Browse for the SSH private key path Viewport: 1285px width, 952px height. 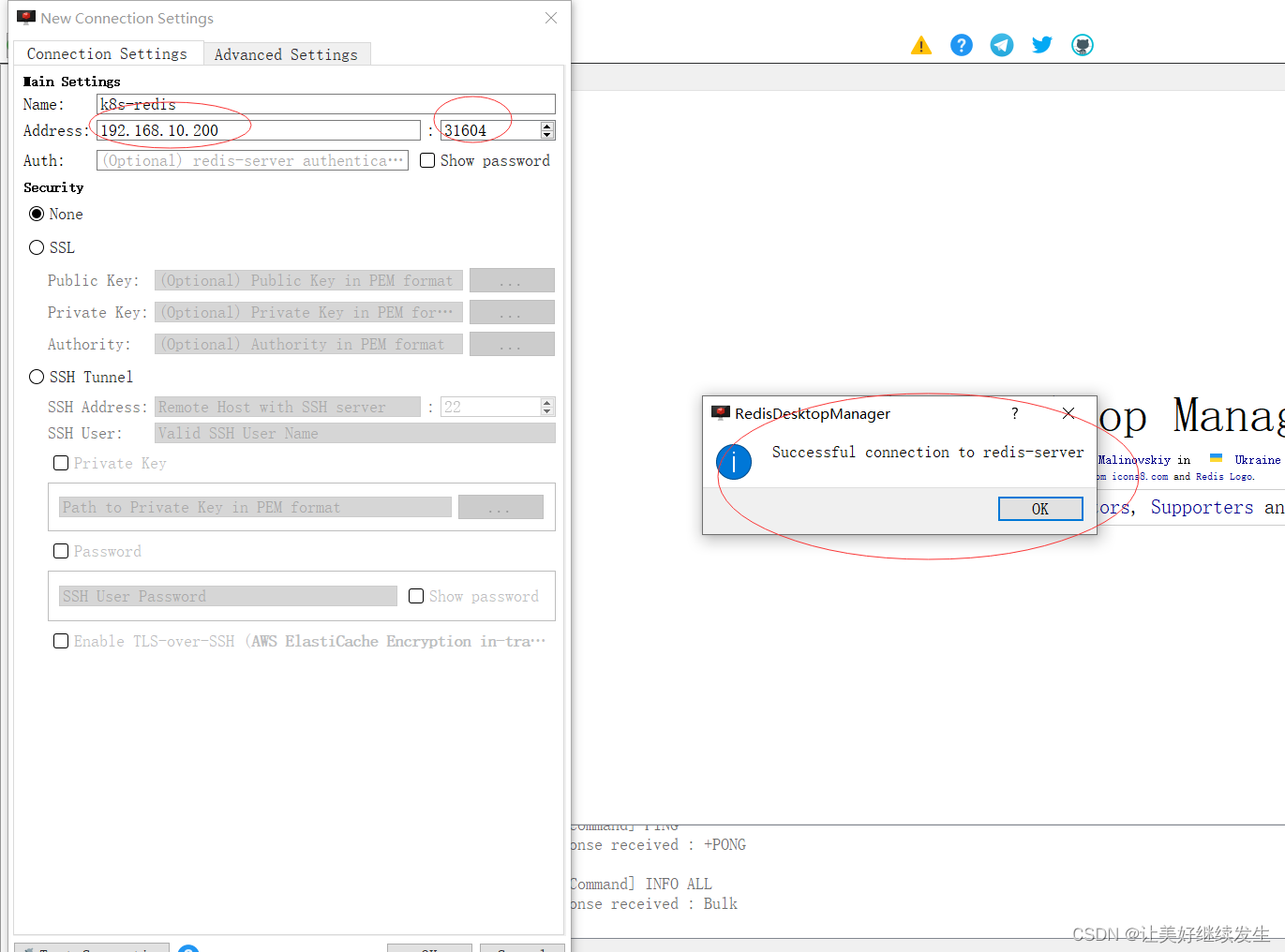click(501, 507)
